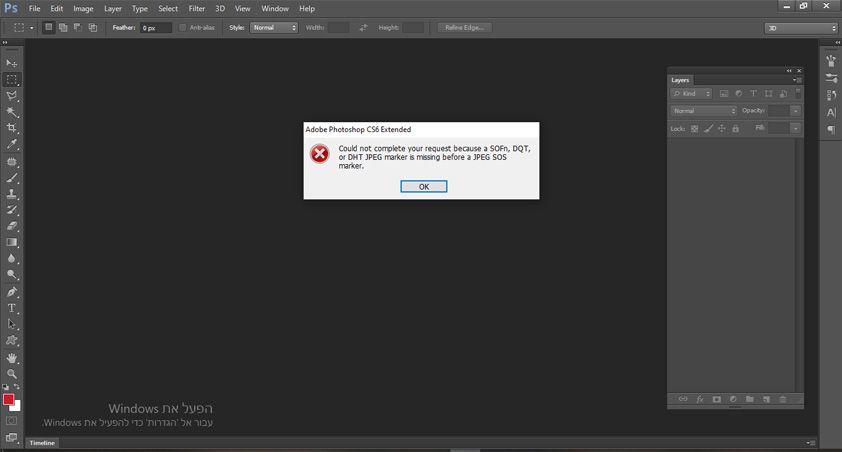Open the File menu
The image size is (842, 452).
click(34, 9)
